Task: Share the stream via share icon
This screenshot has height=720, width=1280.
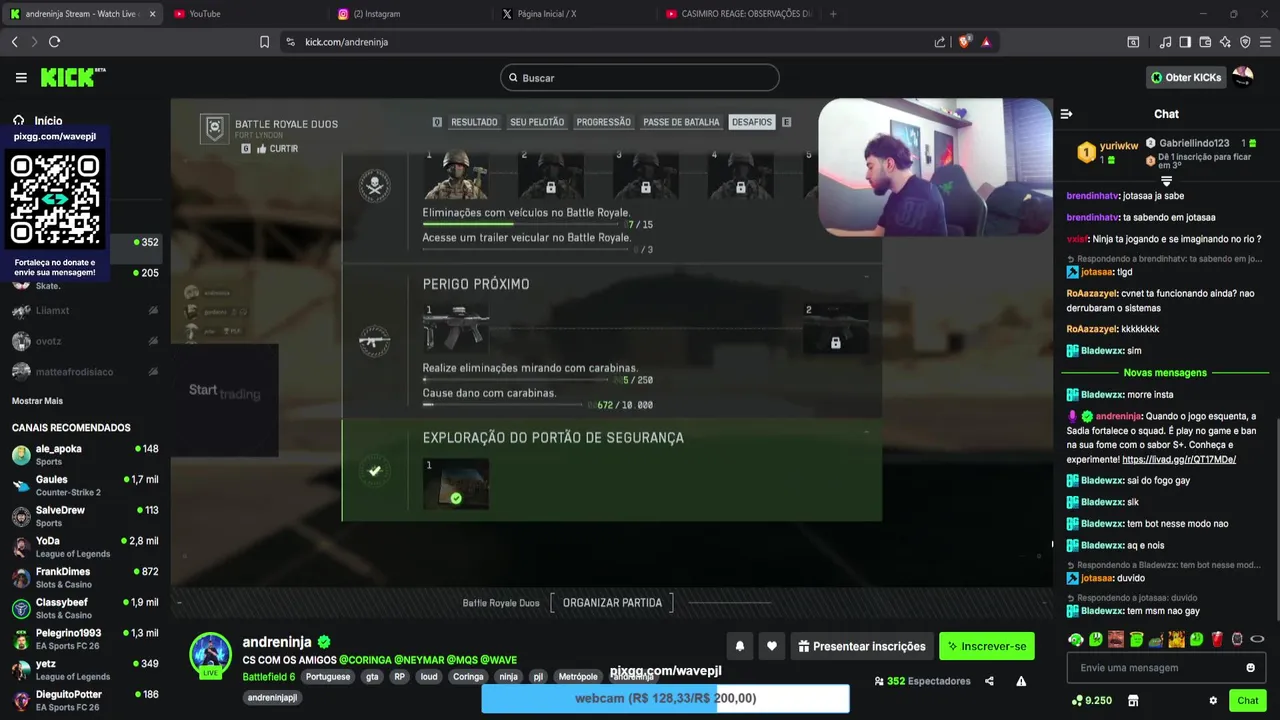Action: pos(989,681)
